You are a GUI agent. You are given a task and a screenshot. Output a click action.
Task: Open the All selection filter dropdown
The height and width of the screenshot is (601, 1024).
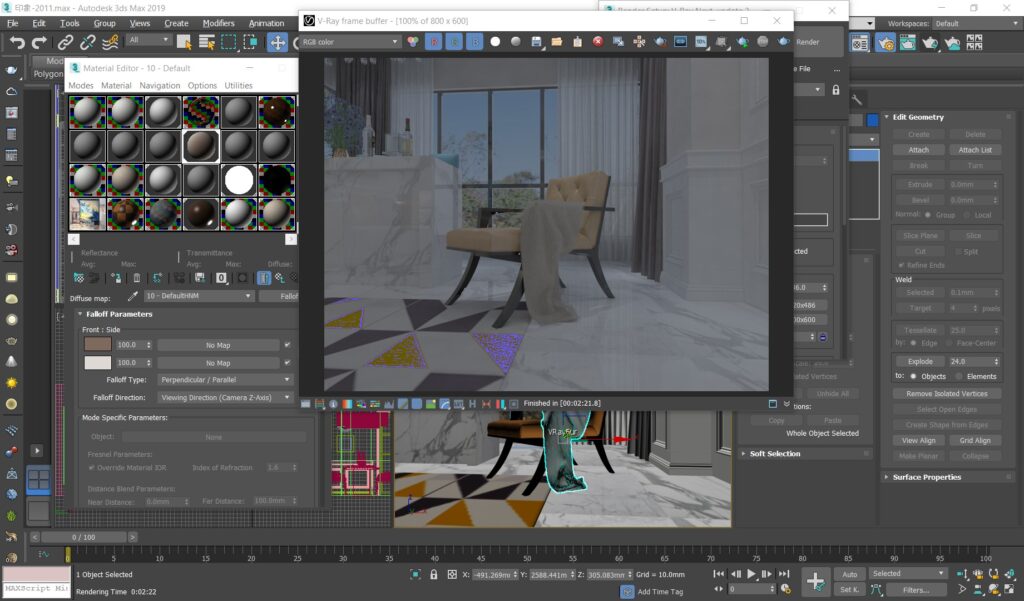click(148, 41)
